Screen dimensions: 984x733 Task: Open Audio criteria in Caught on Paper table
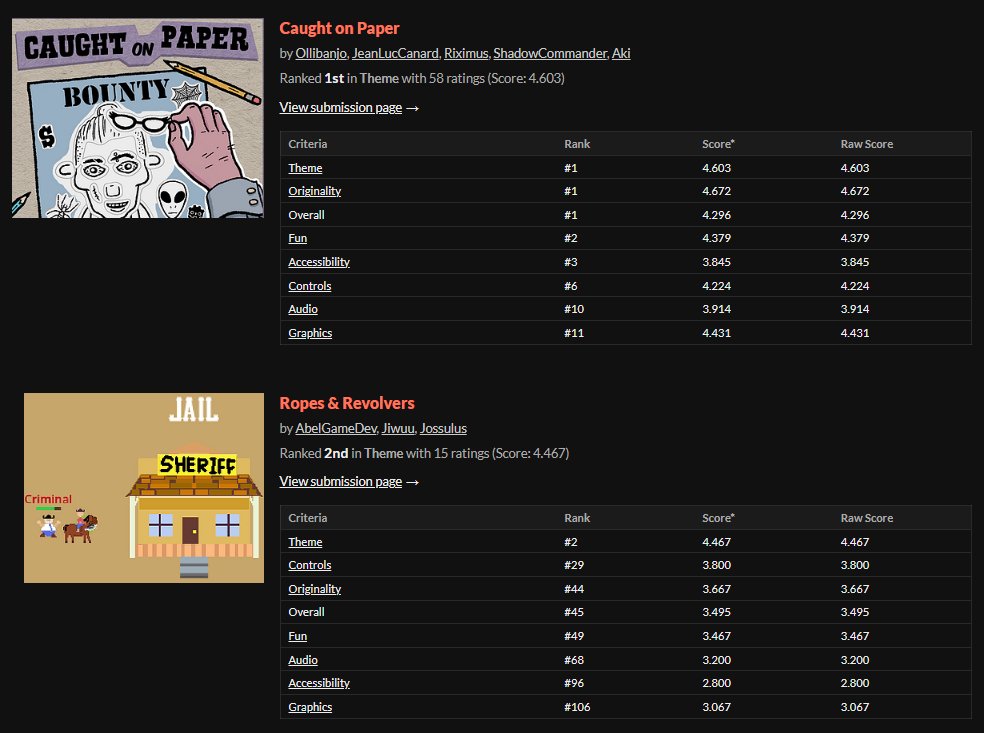pos(302,309)
